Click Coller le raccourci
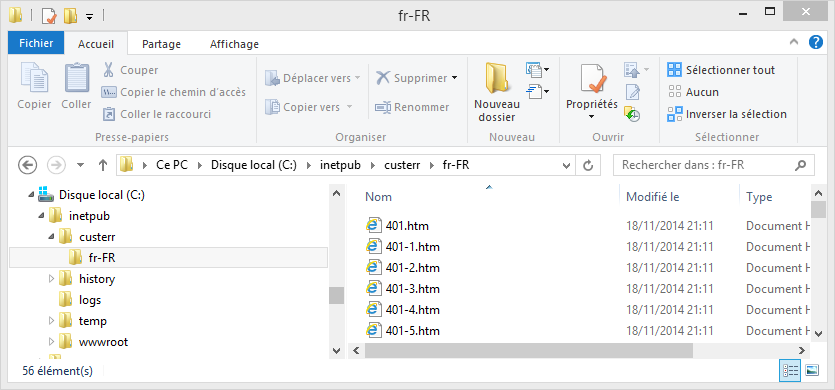The image size is (835, 390). click(x=157, y=114)
